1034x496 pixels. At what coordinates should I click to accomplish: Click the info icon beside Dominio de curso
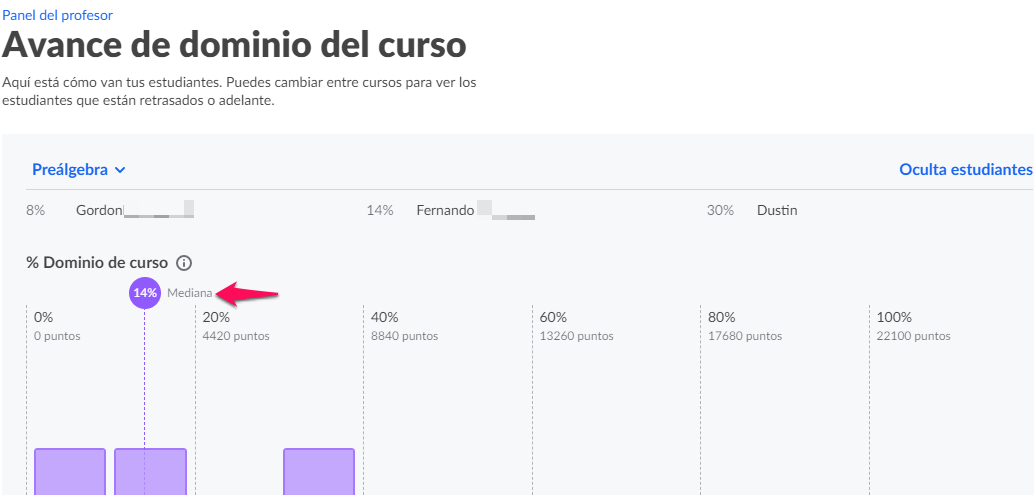pyautogui.click(x=184, y=263)
